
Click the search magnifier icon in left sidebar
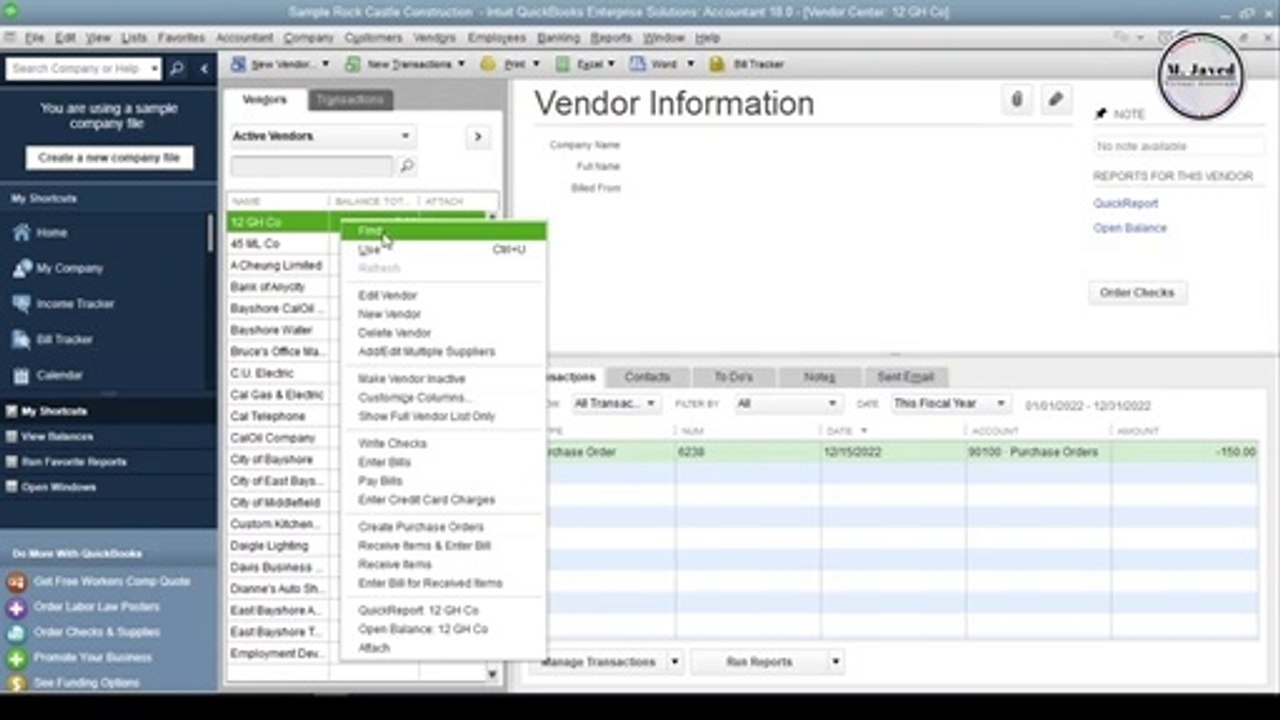tap(177, 68)
